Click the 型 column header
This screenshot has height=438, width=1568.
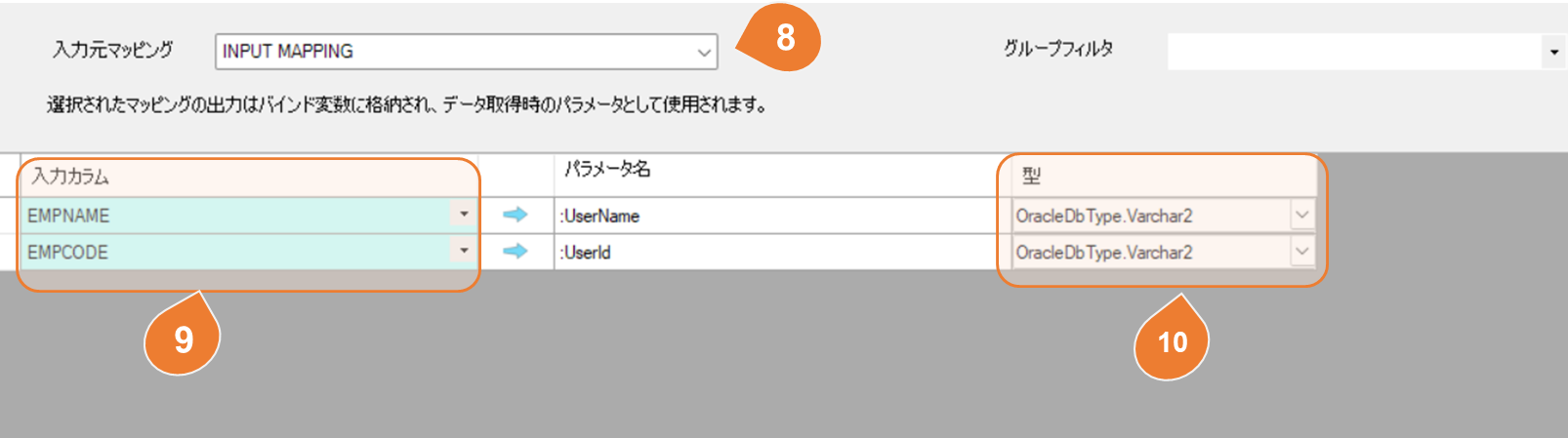tap(1164, 176)
